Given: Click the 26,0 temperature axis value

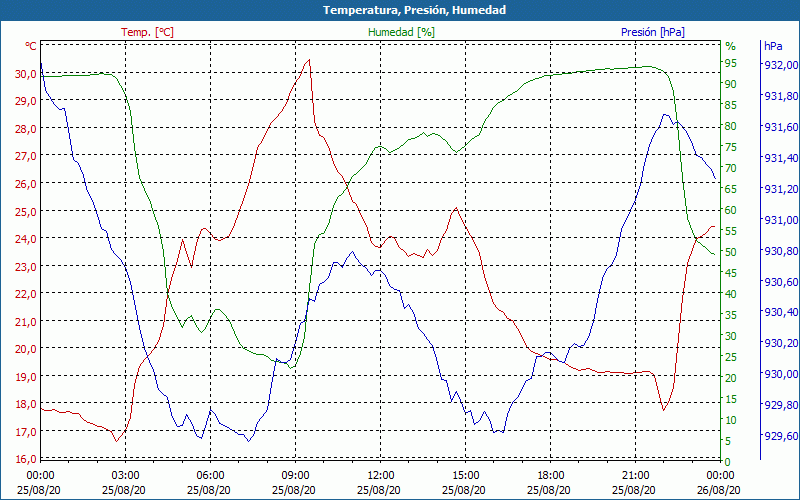Looking at the screenshot, I should (x=26, y=184).
